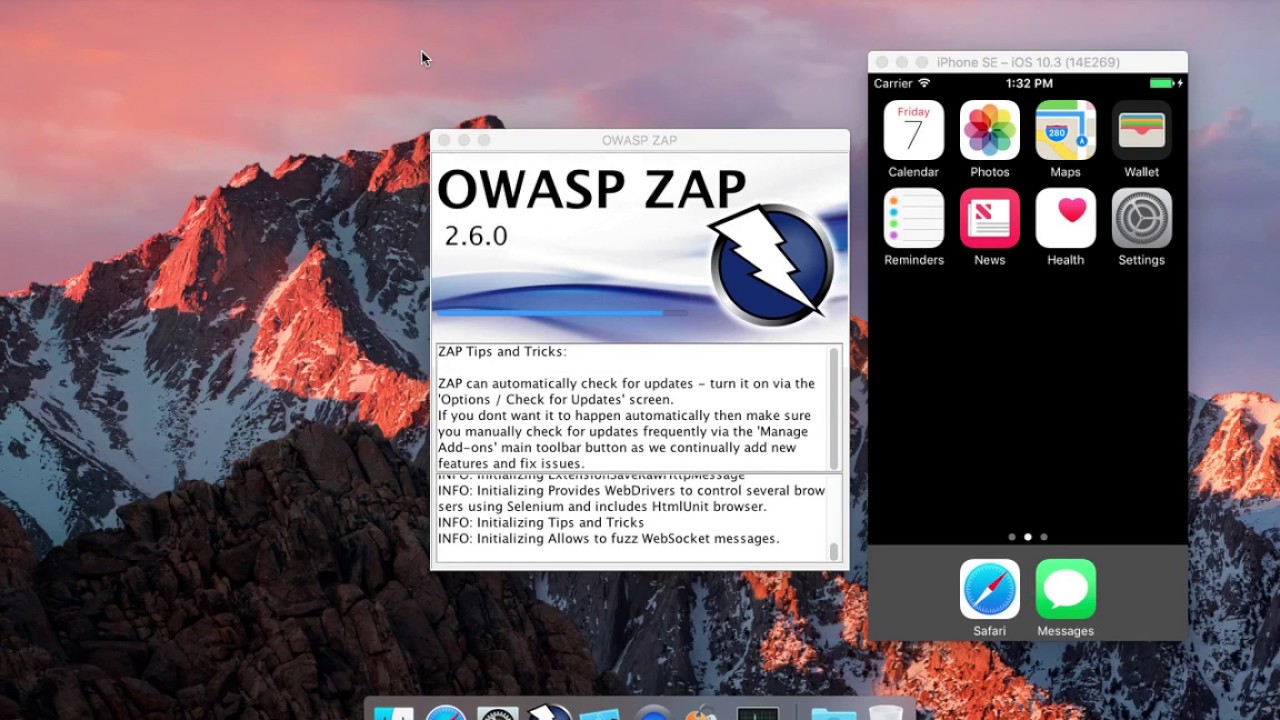This screenshot has width=1280, height=720.
Task: Click the 'iPhone SE – iOS 10.3' simulator title
Action: click(1028, 62)
